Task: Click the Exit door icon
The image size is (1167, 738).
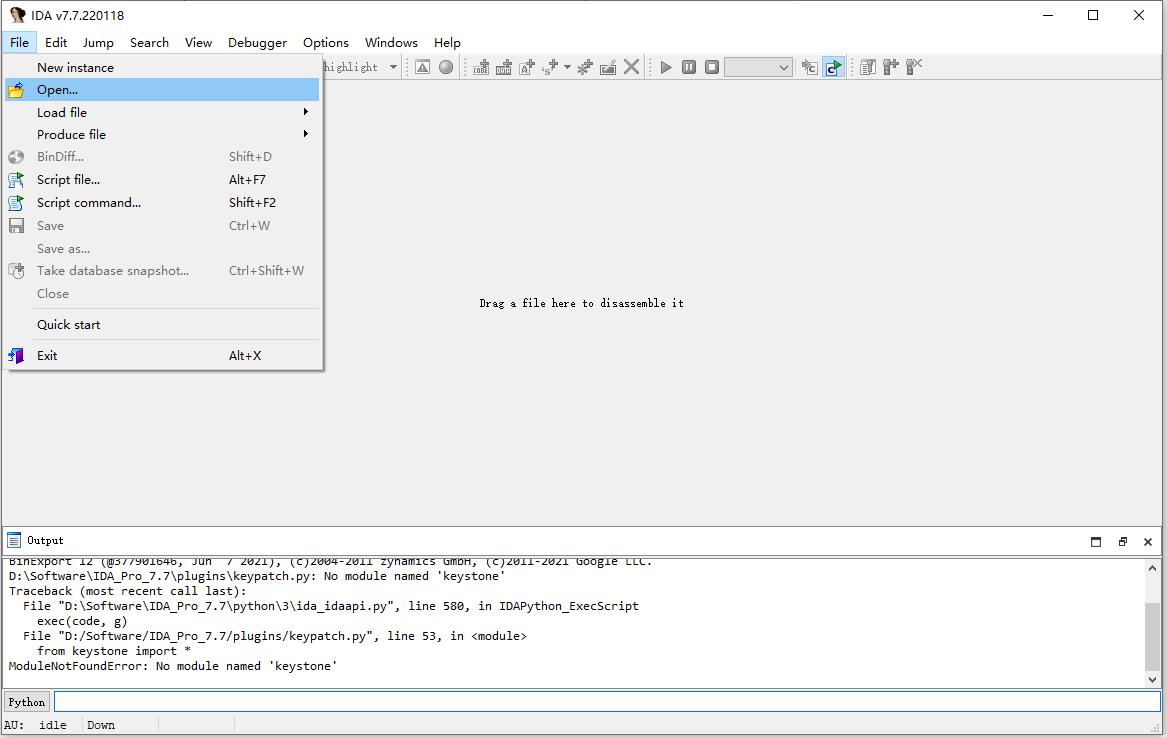Action: [16, 356]
